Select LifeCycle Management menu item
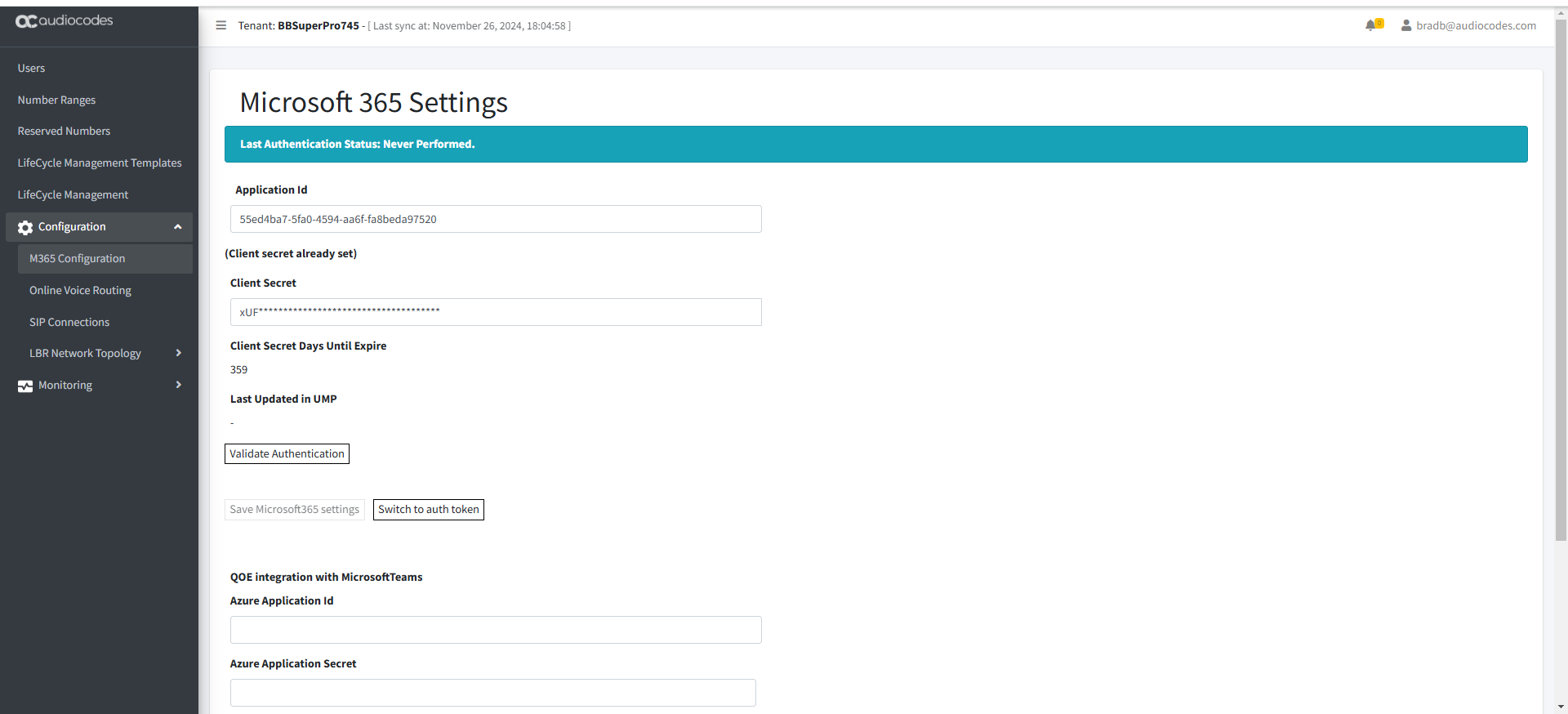Image resolution: width=1568 pixels, height=714 pixels. click(x=73, y=195)
